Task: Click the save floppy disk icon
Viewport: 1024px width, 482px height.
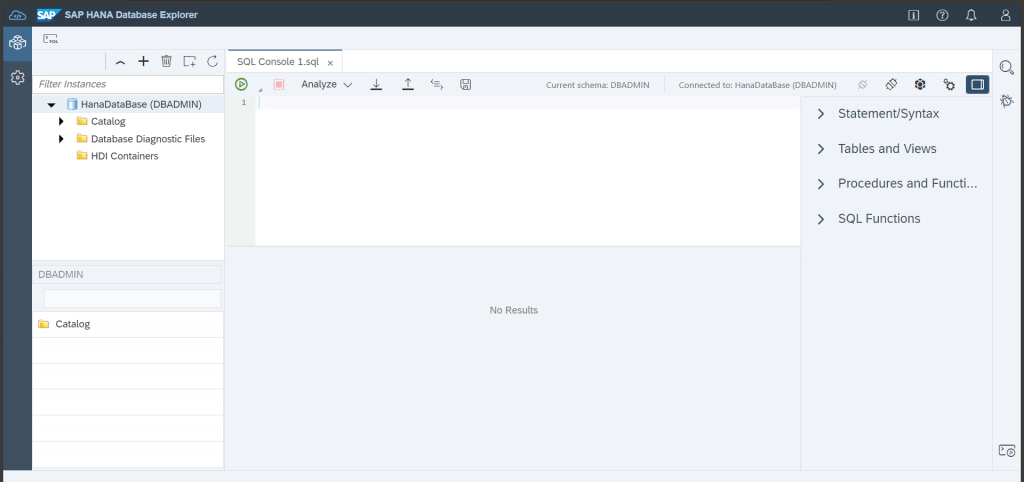Action: tap(466, 84)
